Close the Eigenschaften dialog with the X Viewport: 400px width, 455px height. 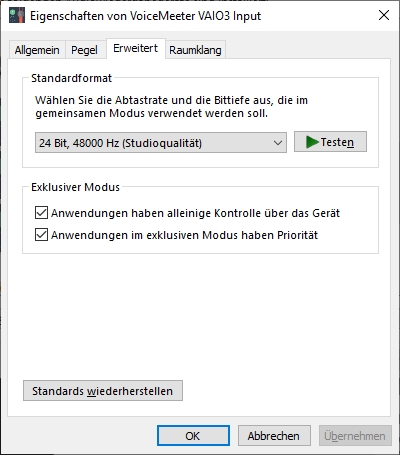click(x=384, y=15)
